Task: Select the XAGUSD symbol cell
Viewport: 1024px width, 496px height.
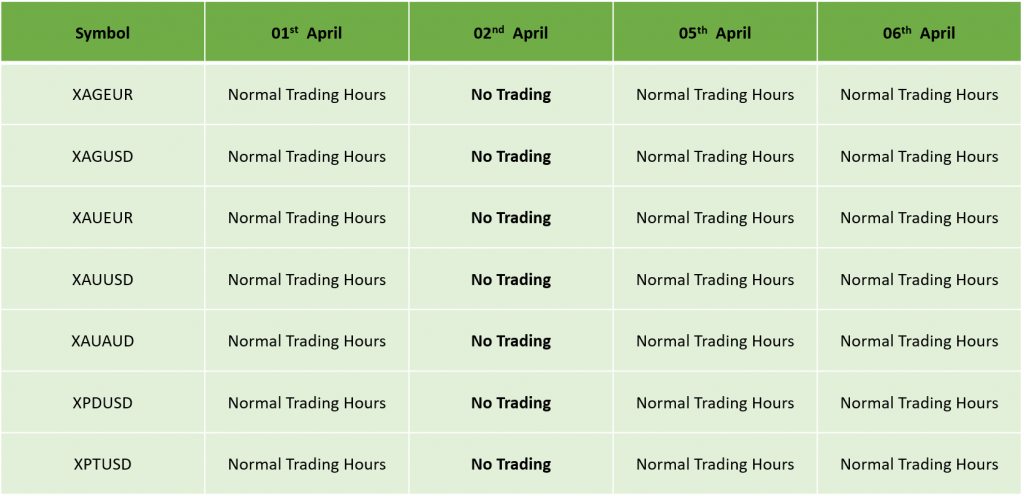Action: [103, 156]
